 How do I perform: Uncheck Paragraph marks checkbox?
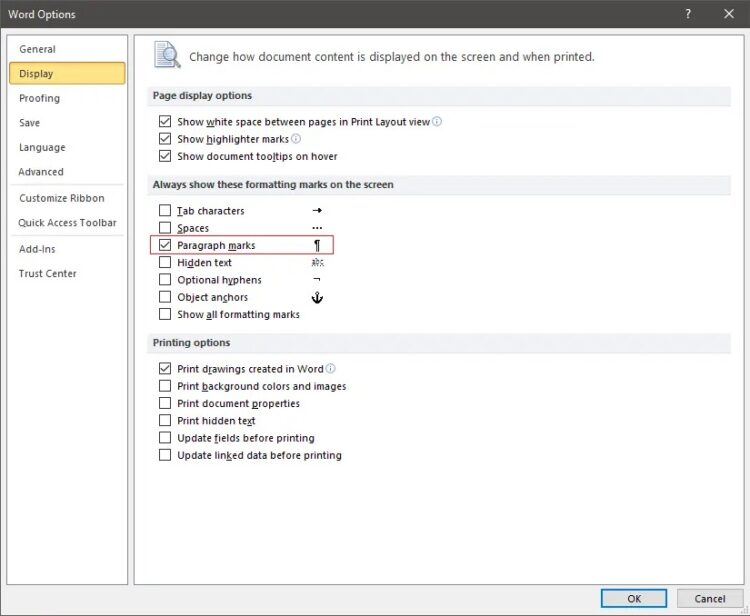165,245
